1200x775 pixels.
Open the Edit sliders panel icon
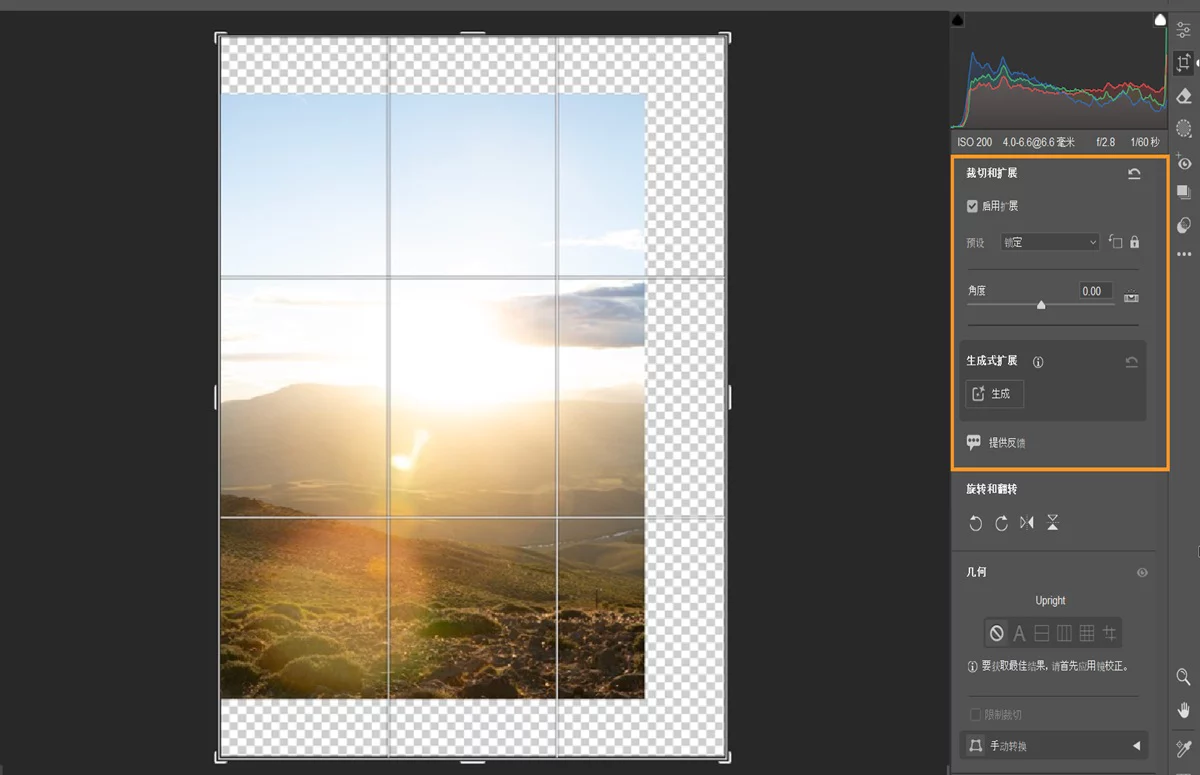1184,30
